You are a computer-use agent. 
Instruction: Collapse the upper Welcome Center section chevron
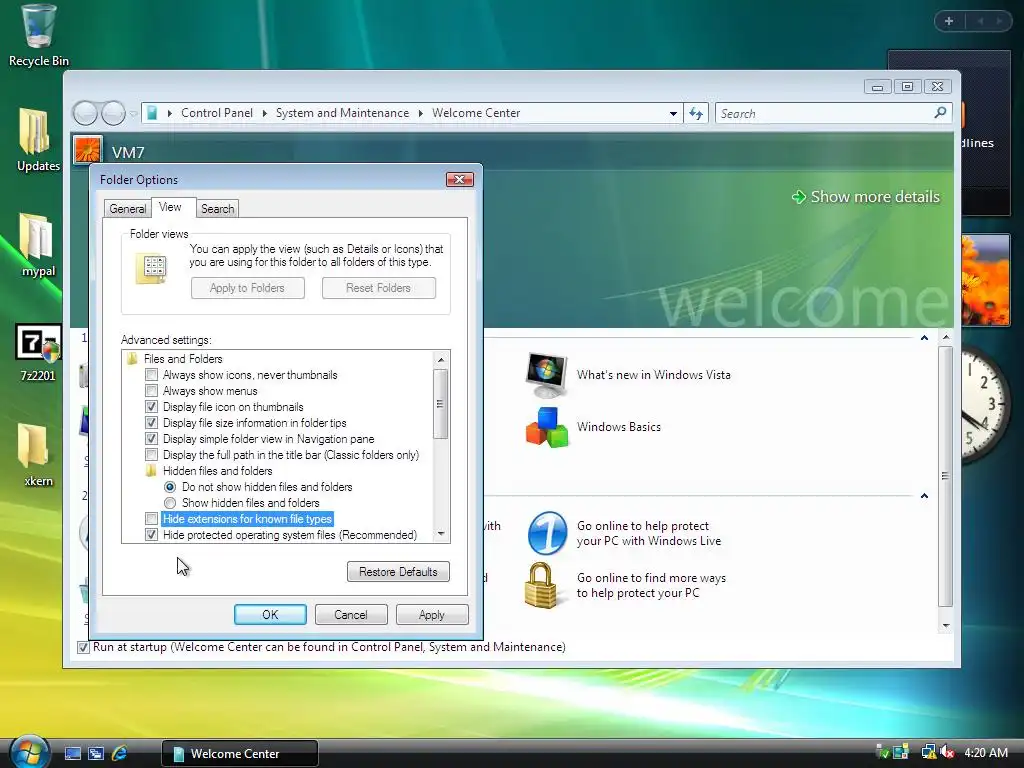coord(924,338)
